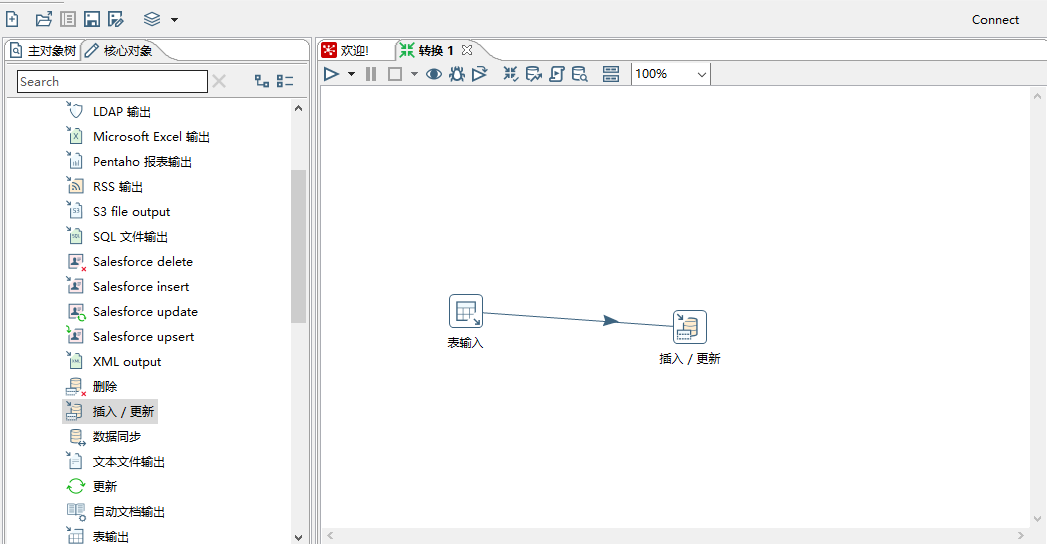This screenshot has height=544, width=1047.
Task: Toggle the execution results pane icon
Action: tap(611, 74)
